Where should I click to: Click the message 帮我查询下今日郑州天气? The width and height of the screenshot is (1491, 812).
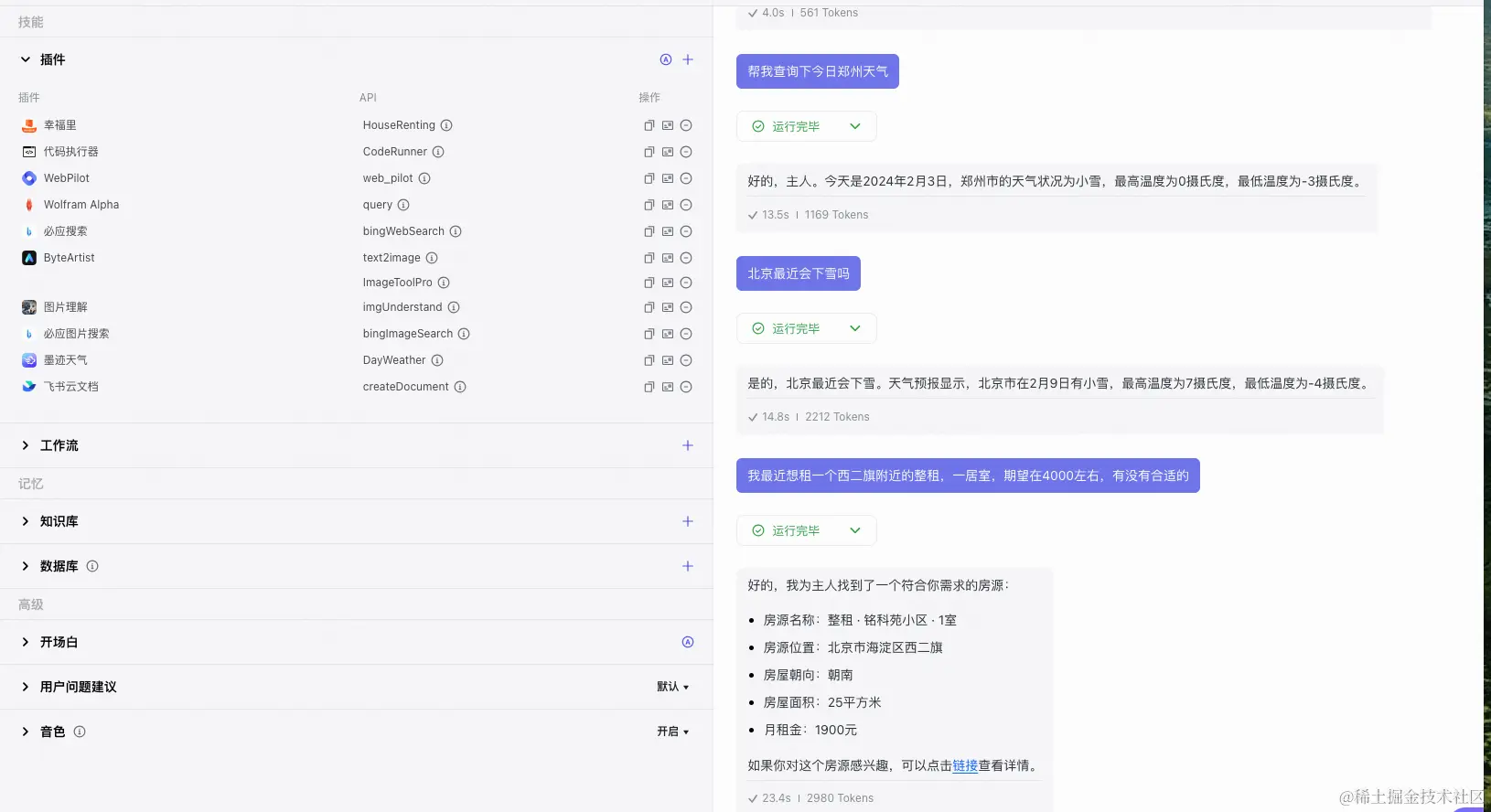click(818, 71)
